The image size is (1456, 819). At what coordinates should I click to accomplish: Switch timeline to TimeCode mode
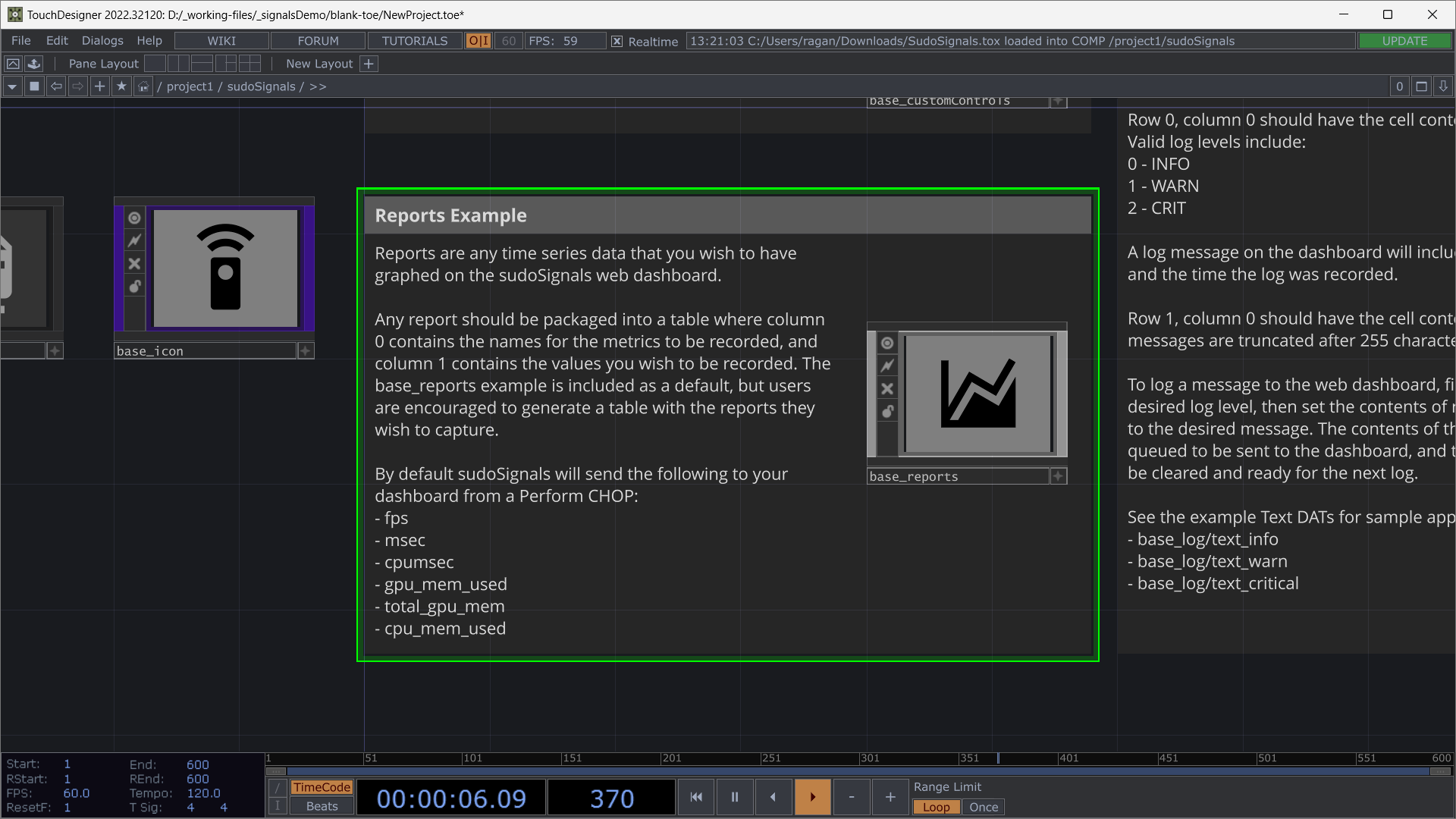[x=322, y=787]
